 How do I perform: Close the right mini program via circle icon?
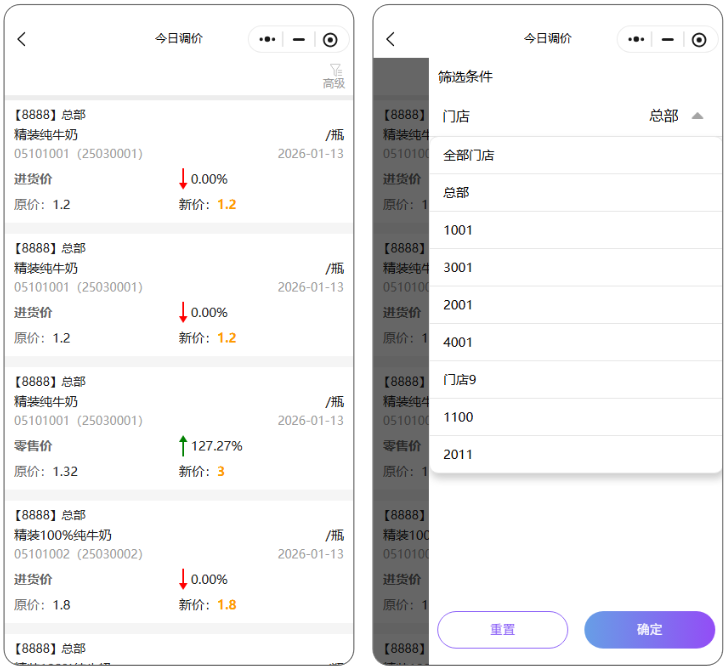[x=699, y=39]
